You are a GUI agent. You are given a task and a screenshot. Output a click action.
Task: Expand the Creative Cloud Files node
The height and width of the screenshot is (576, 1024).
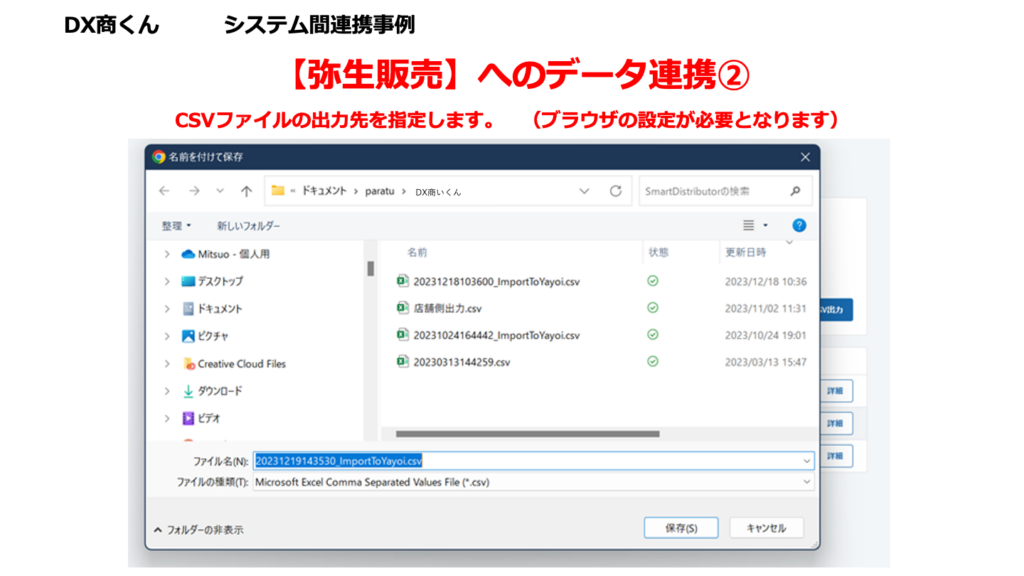click(167, 364)
